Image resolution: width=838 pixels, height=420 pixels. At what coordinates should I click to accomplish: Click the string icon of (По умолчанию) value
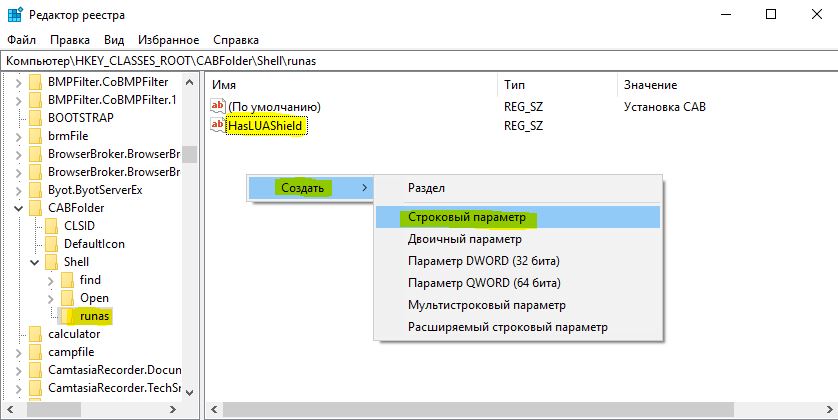[x=218, y=106]
